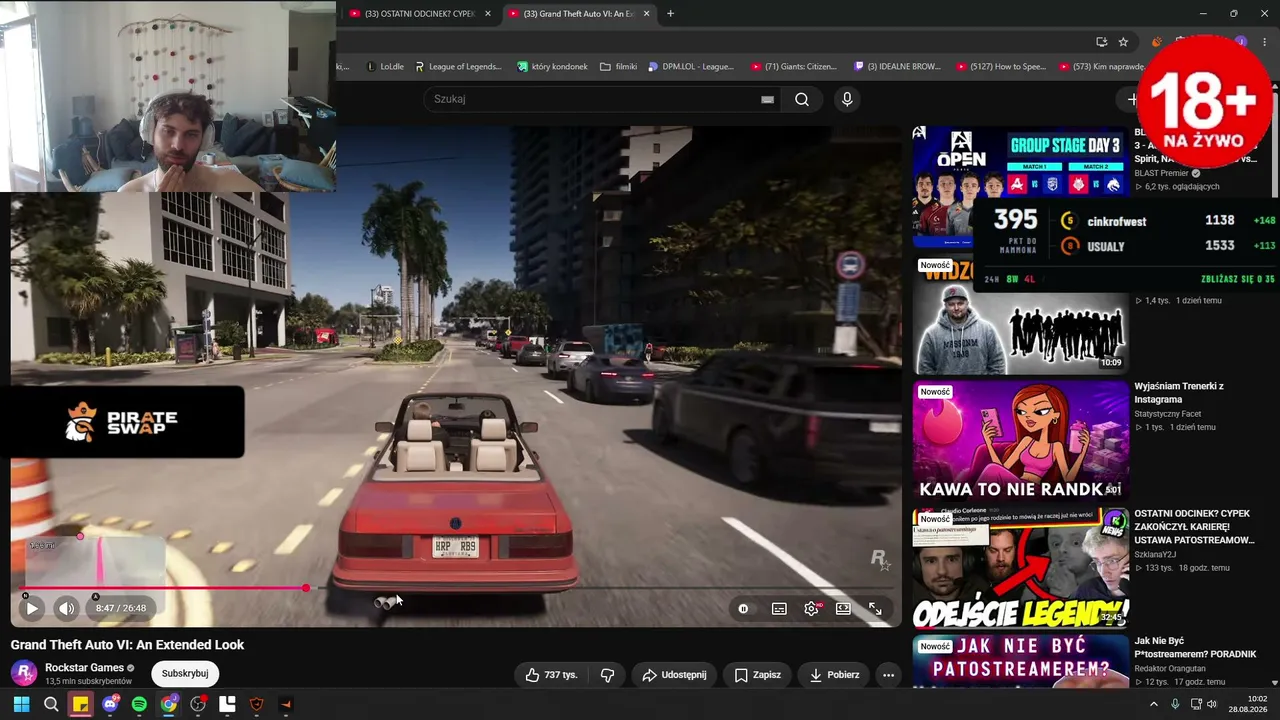This screenshot has height=720, width=1280.
Task: Open the OBS Studio taskbar icon
Action: pyautogui.click(x=198, y=704)
